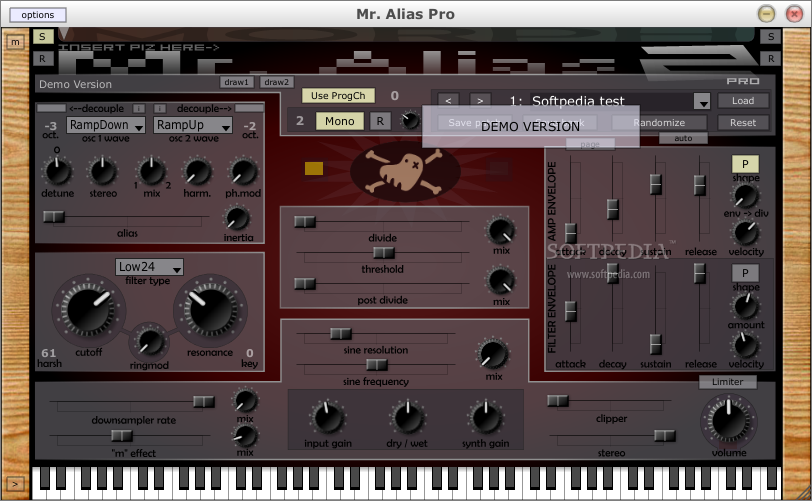The height and width of the screenshot is (501, 812).
Task: Click the yellow indicator square
Action: [x=314, y=168]
